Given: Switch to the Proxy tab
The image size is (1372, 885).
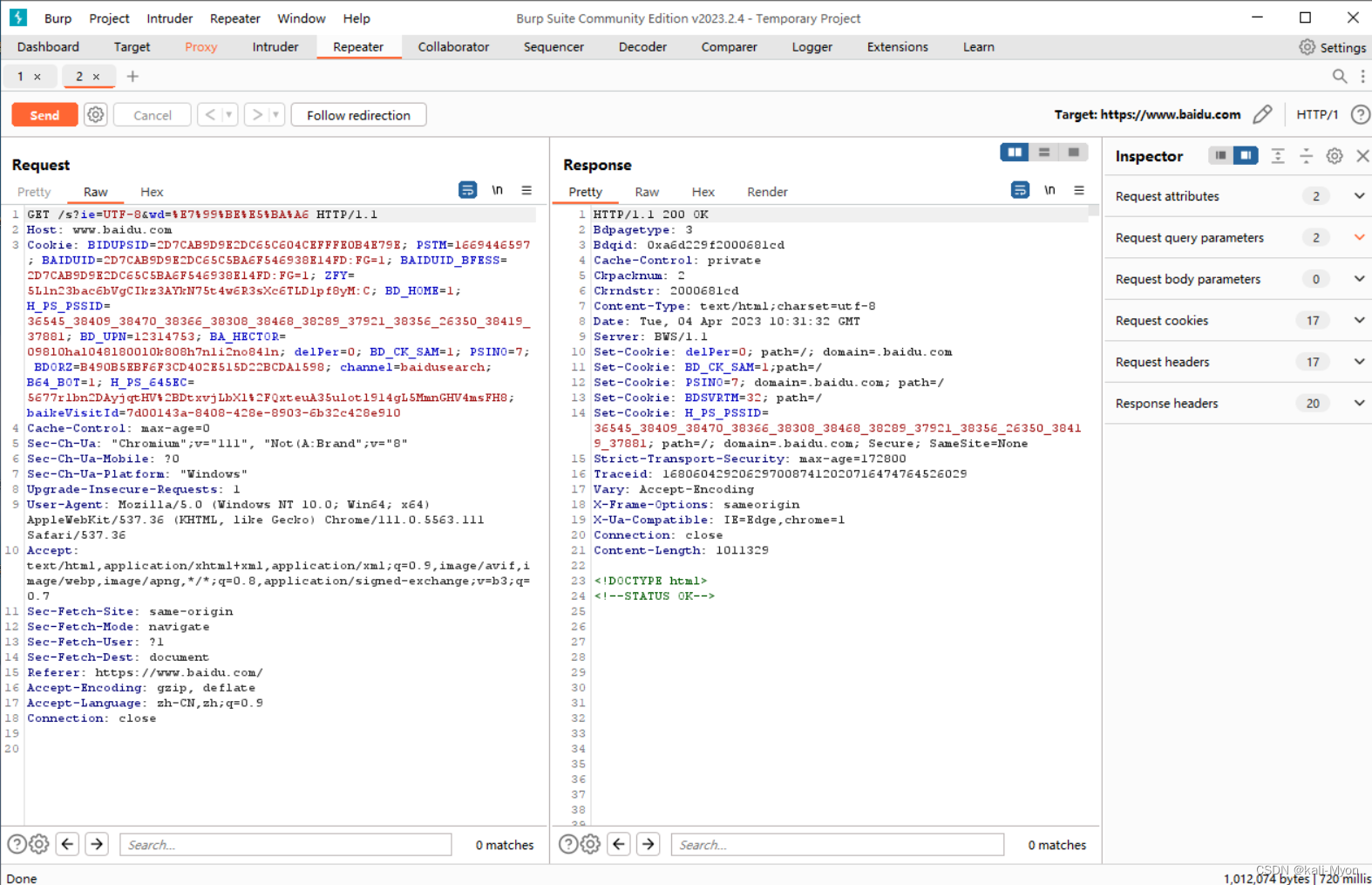Looking at the screenshot, I should [201, 47].
